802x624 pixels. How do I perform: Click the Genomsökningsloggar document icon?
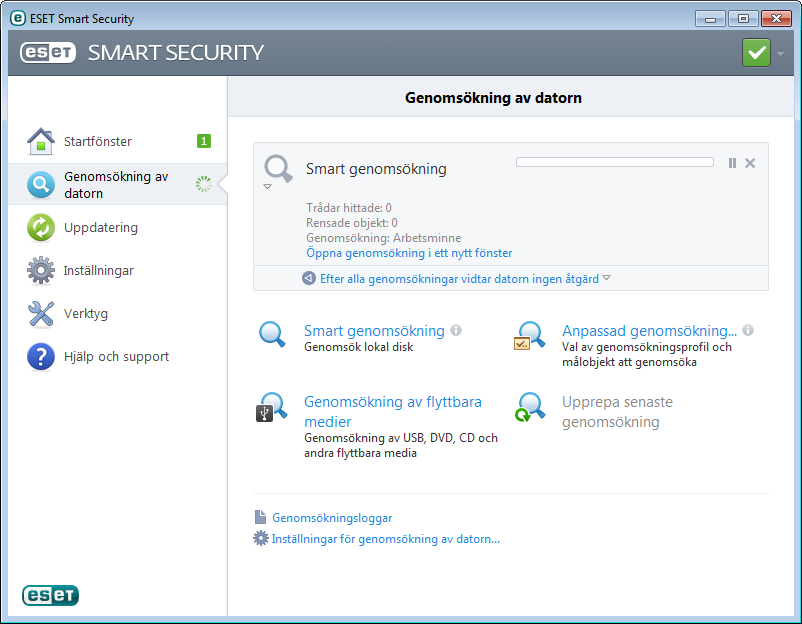point(260,517)
